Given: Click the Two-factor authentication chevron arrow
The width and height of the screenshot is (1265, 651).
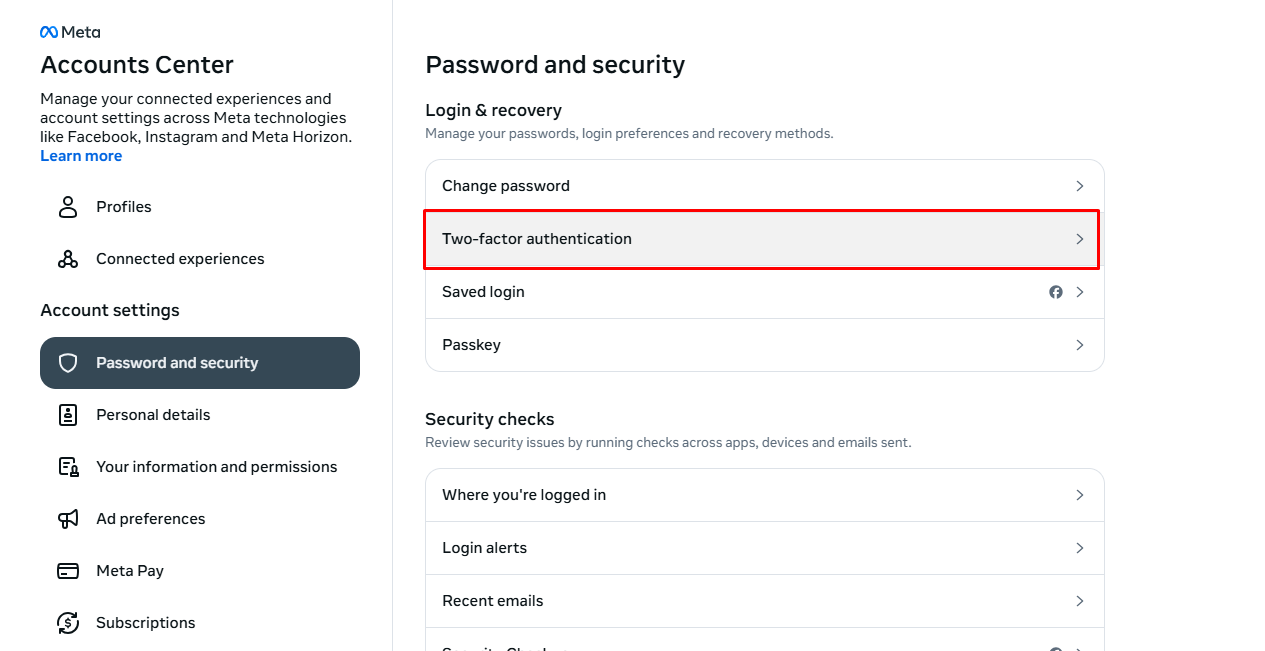Looking at the screenshot, I should 1079,239.
